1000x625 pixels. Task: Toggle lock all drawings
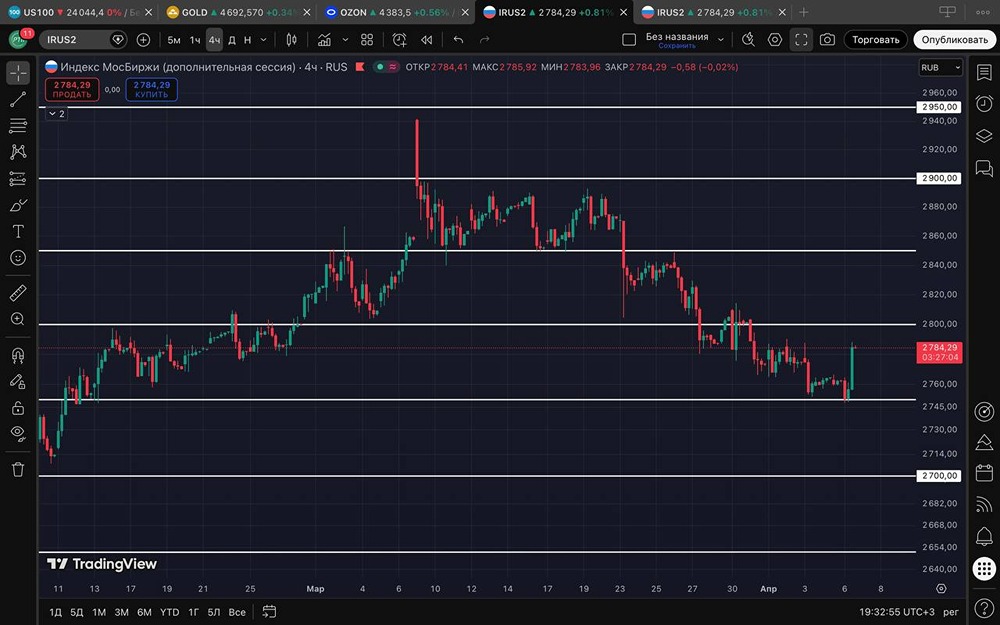pos(18,408)
